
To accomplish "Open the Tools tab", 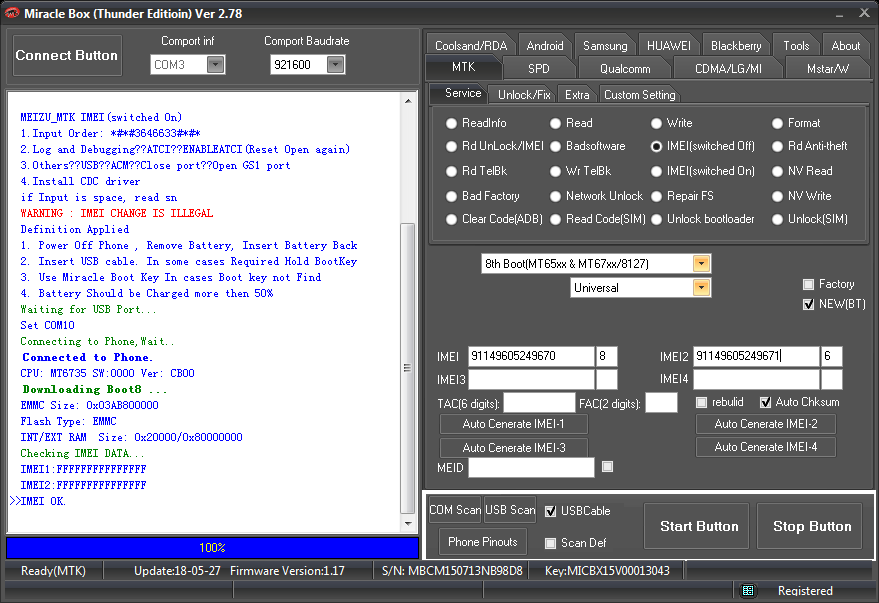I will 796,45.
